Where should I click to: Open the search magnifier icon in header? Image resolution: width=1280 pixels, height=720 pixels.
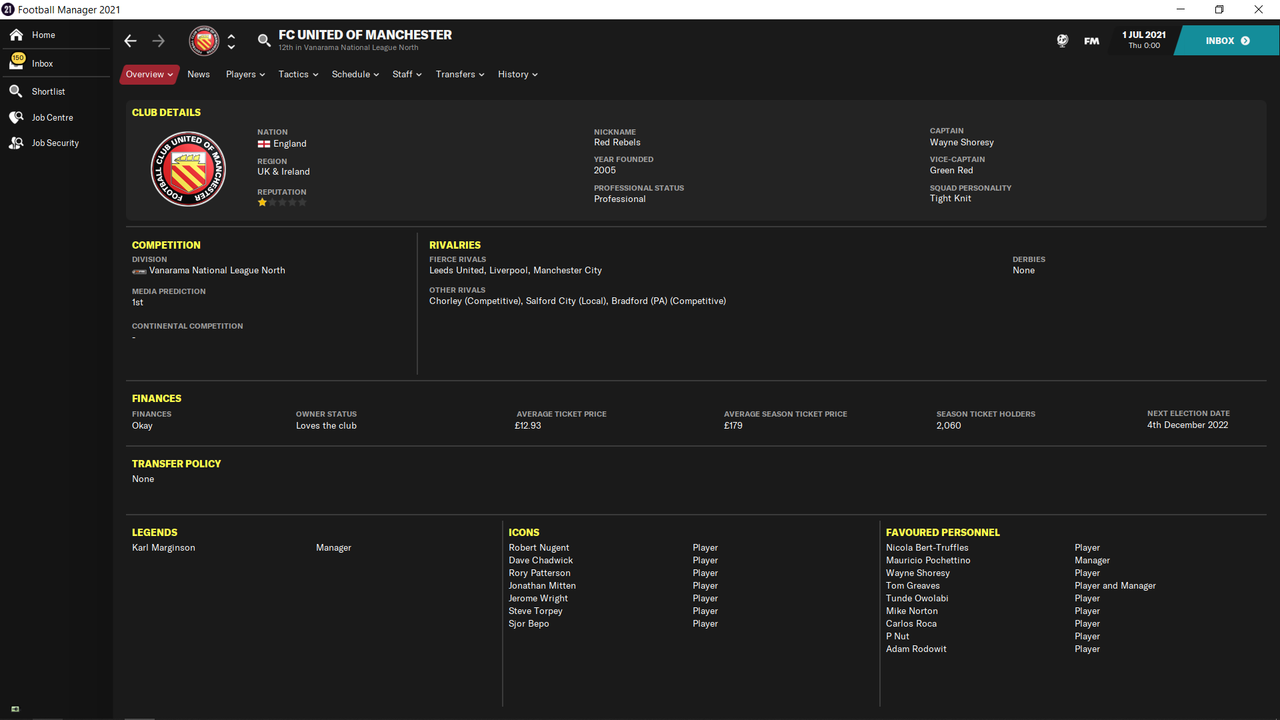click(264, 41)
